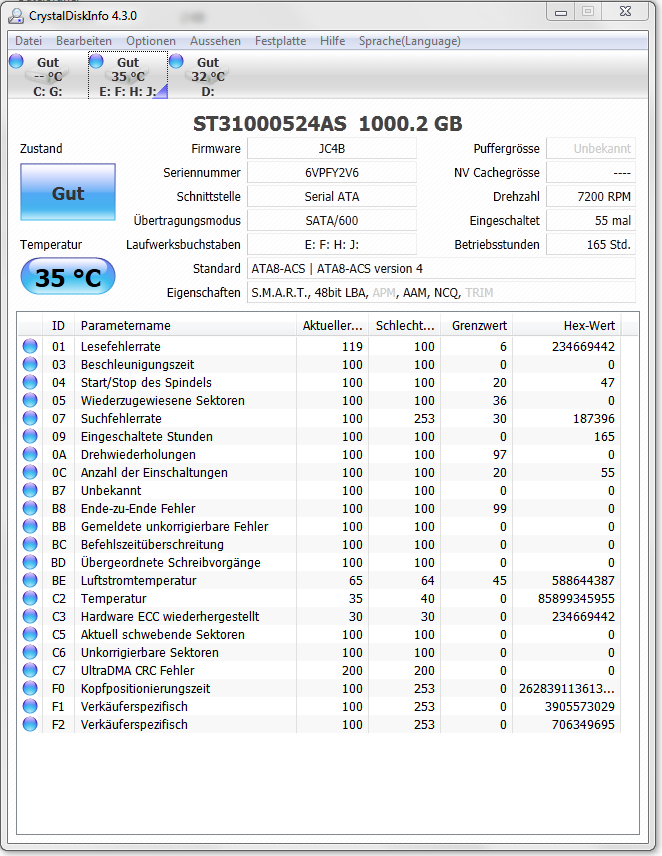Click the Drehzahl field 7200 RPM
Screen dimensions: 662x856
pyautogui.click(x=591, y=197)
